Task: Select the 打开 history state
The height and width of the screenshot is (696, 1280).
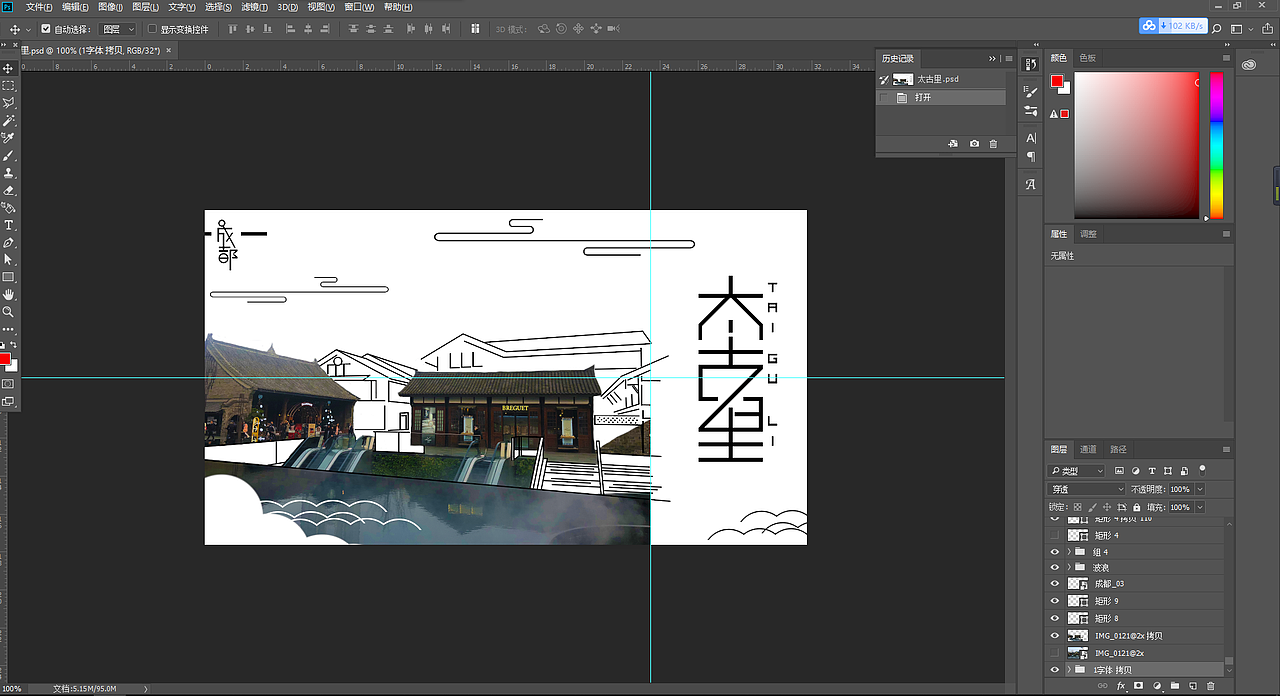Action: (941, 98)
